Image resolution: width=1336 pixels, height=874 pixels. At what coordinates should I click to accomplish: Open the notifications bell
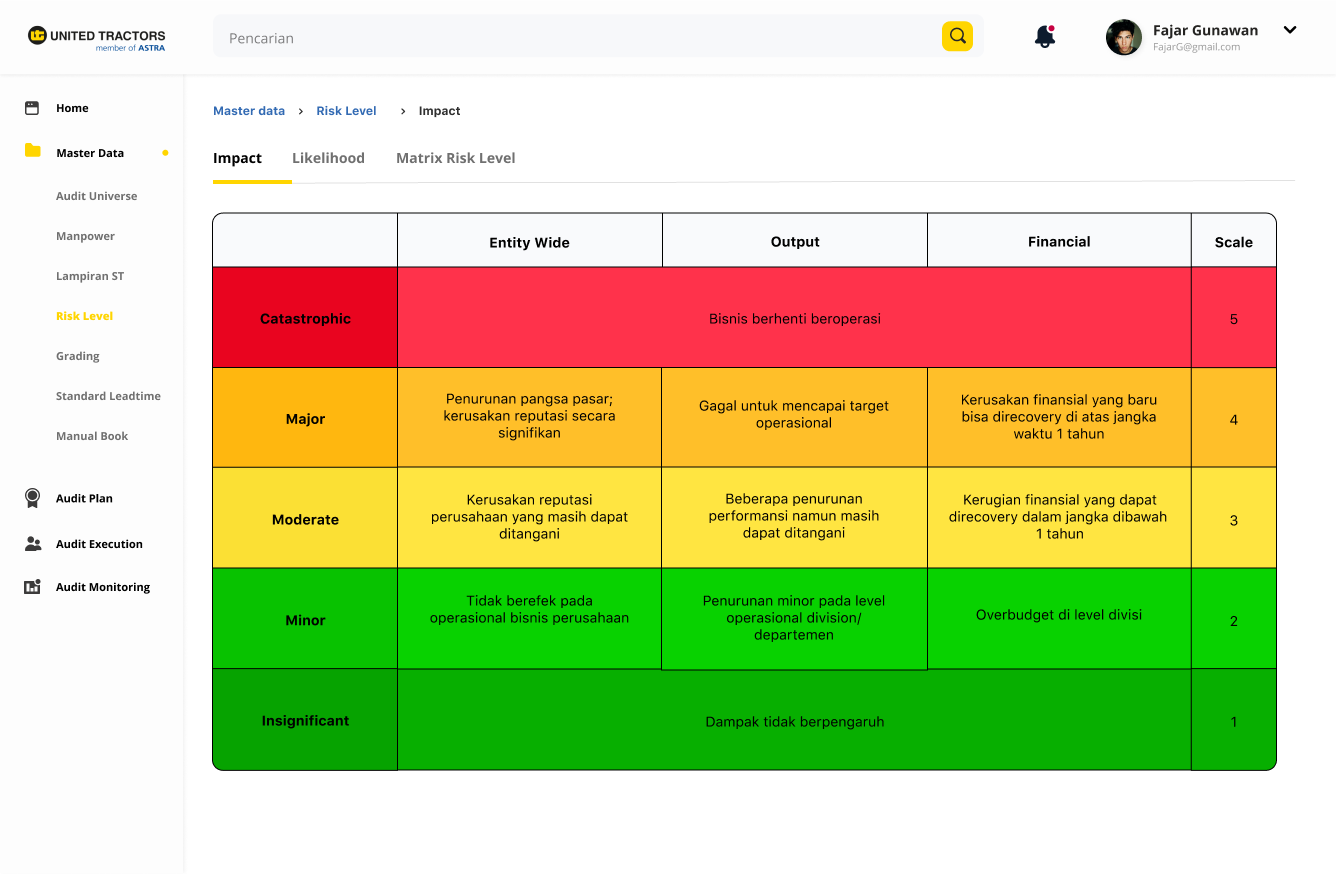1044,37
